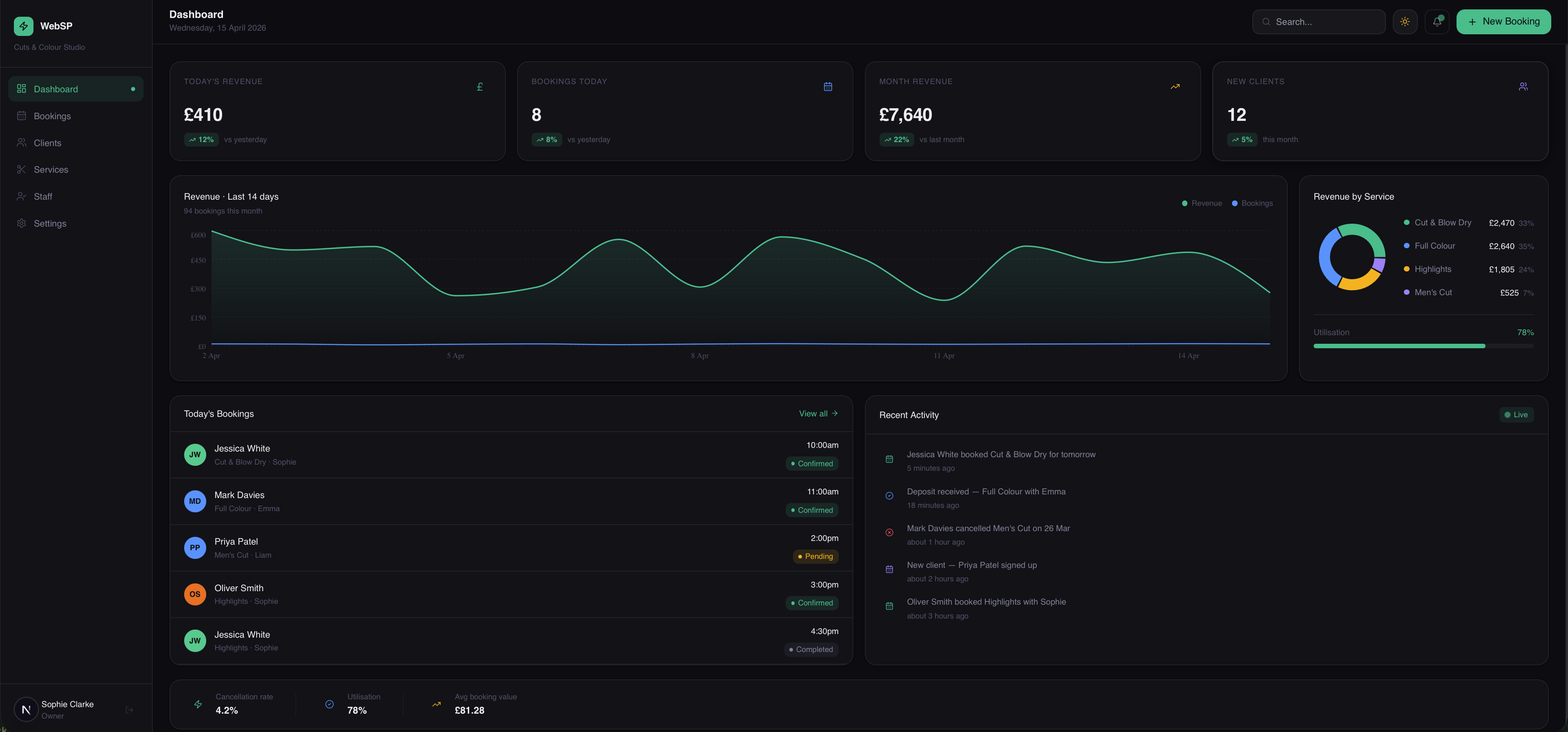
Task: Go to Clients in the sidebar
Action: [x=47, y=143]
